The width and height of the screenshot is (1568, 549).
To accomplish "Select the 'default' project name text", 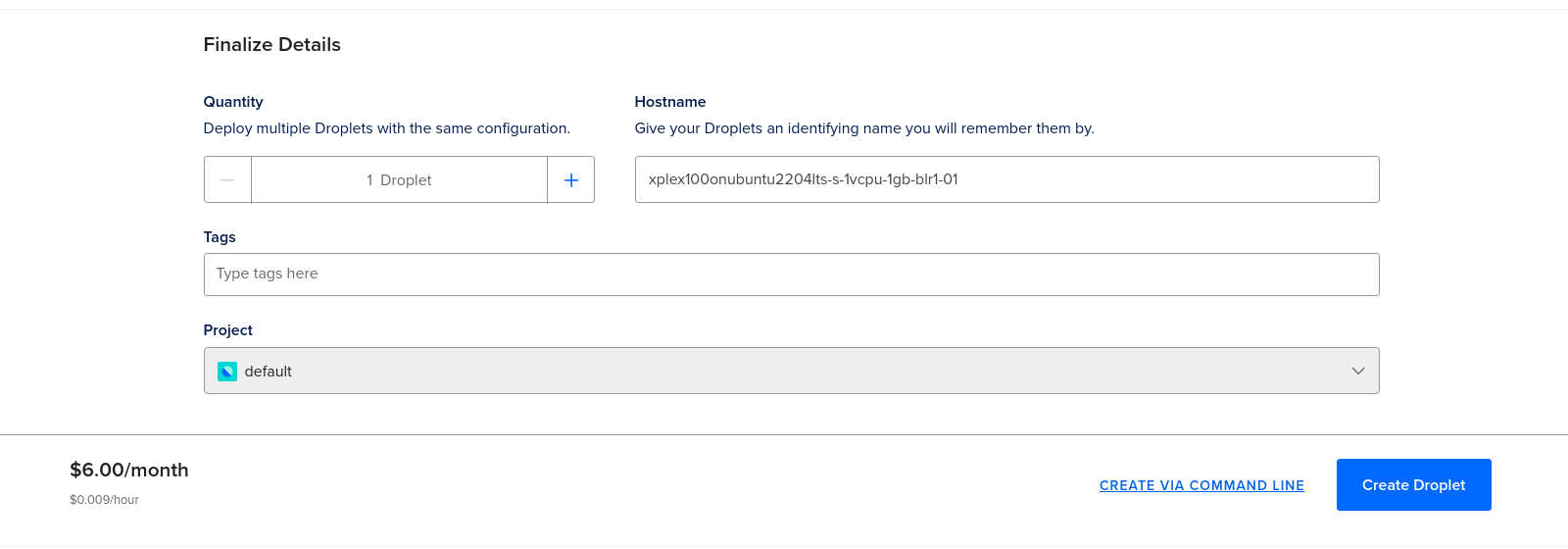I will tap(269, 372).
